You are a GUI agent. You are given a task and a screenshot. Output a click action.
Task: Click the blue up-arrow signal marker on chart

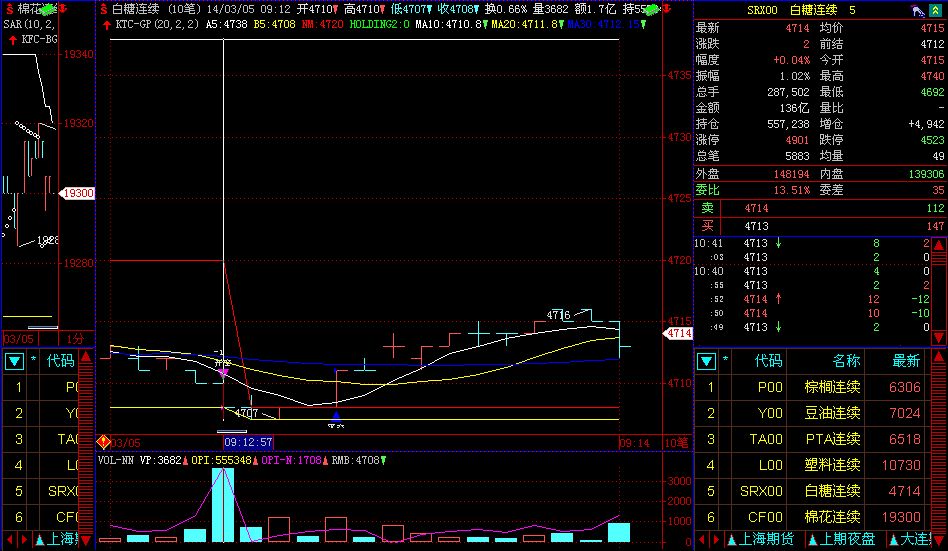coord(336,414)
